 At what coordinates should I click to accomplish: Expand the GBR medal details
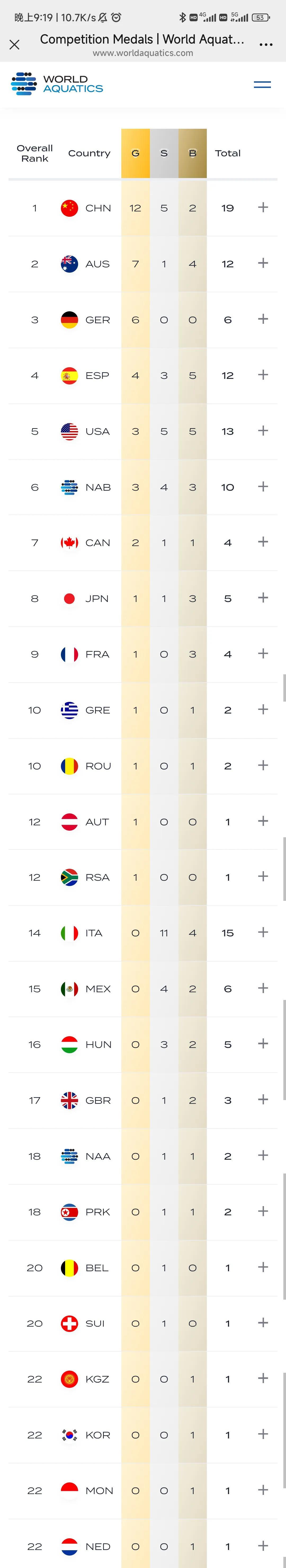pos(263,1099)
